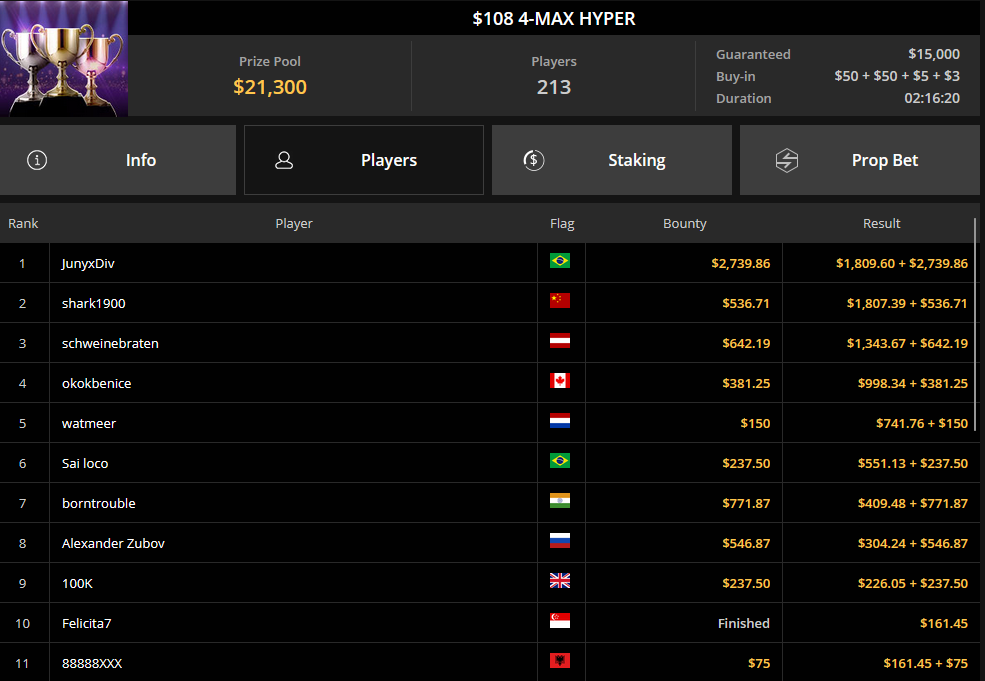Click result $1,807.39 + $536.71
This screenshot has height=681, width=985.
click(907, 303)
